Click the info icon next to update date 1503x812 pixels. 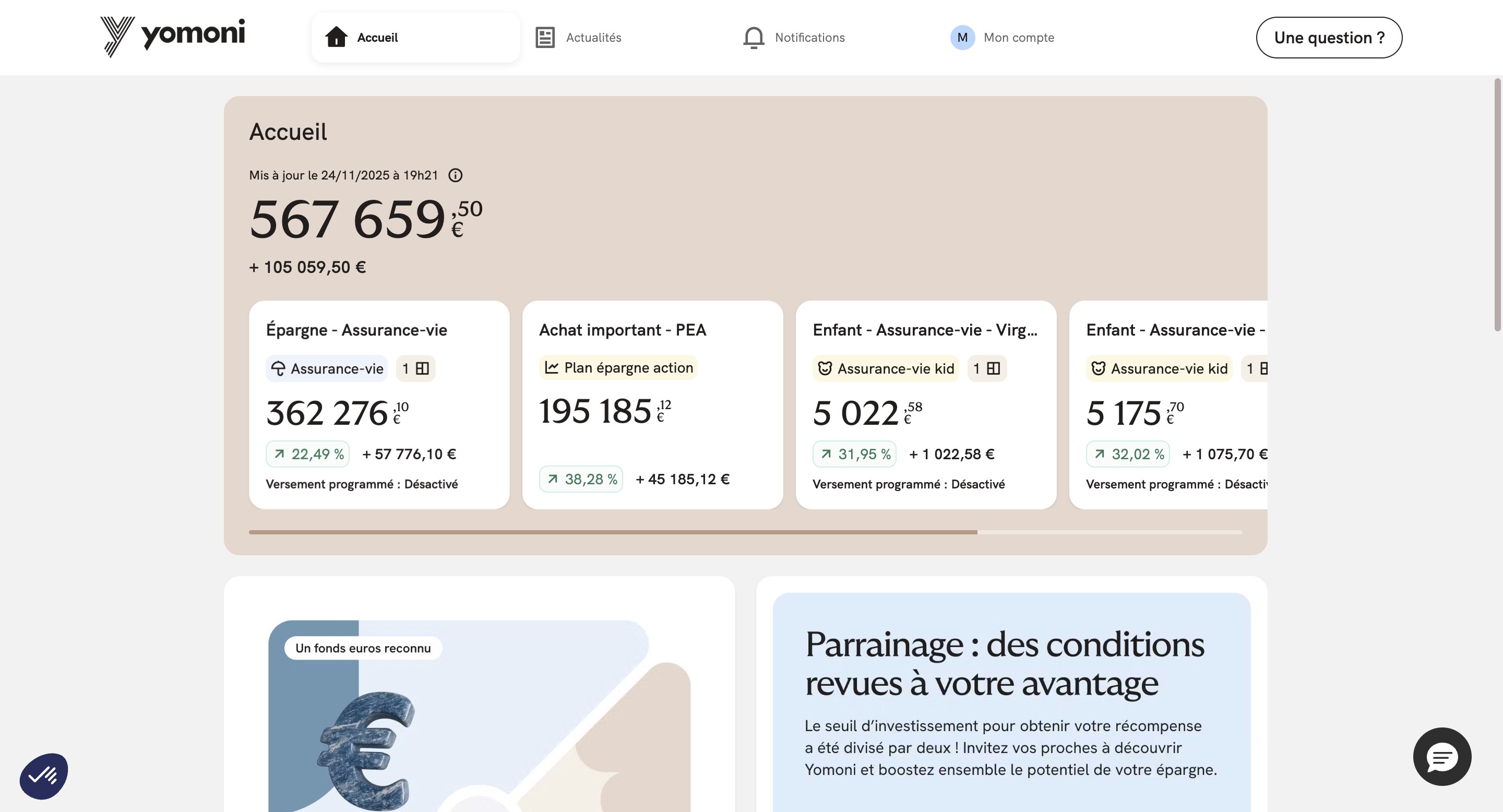coord(455,175)
